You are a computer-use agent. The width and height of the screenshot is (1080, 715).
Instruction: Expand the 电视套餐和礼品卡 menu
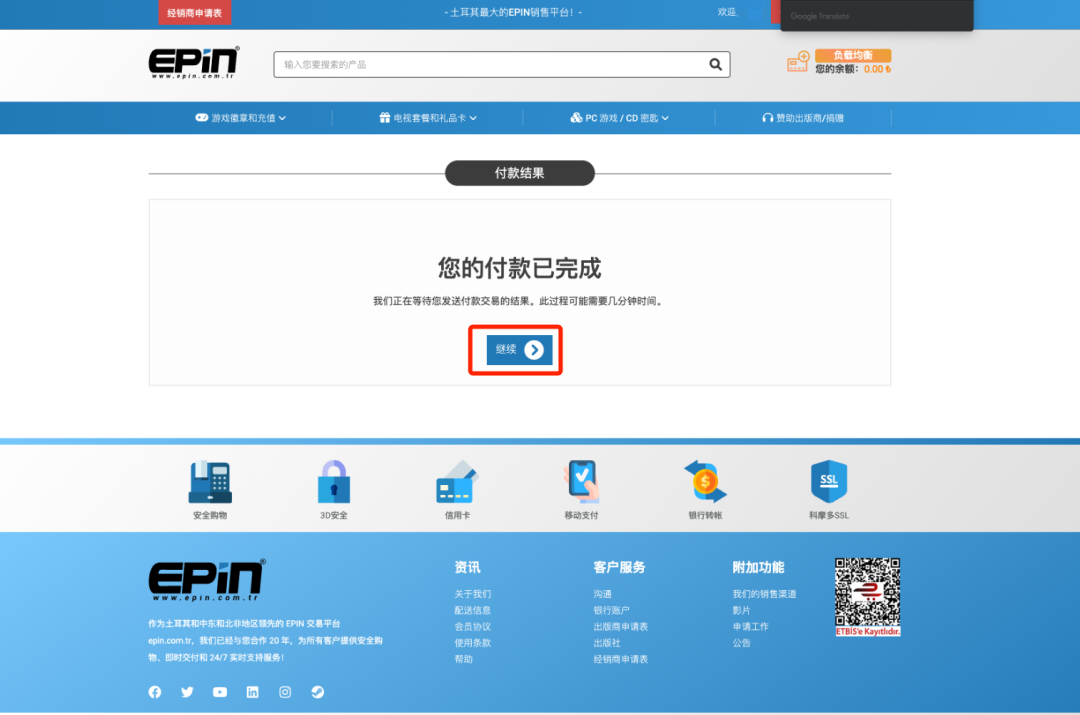tap(428, 118)
